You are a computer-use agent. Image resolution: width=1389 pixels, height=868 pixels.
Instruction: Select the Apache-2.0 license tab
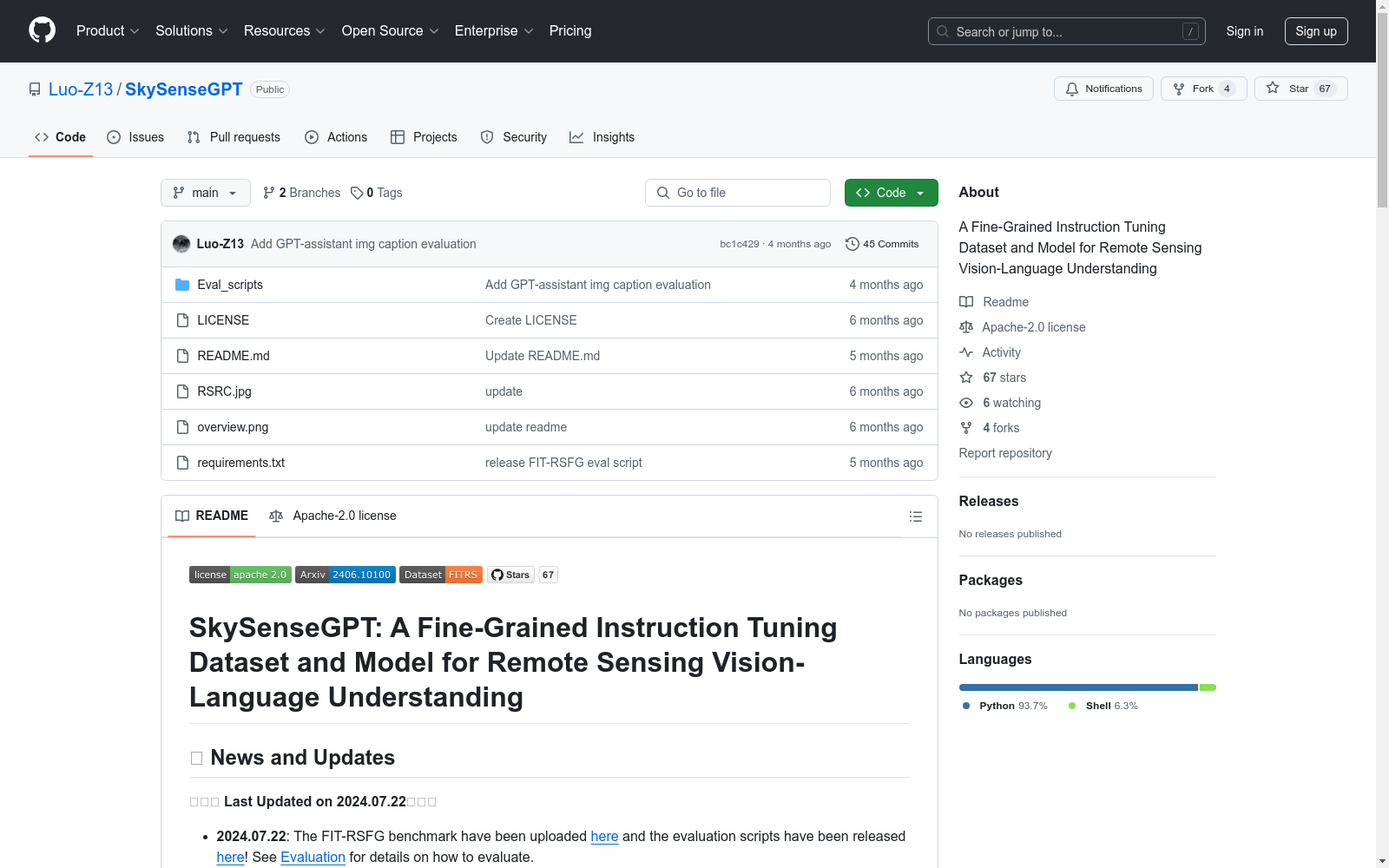click(333, 516)
